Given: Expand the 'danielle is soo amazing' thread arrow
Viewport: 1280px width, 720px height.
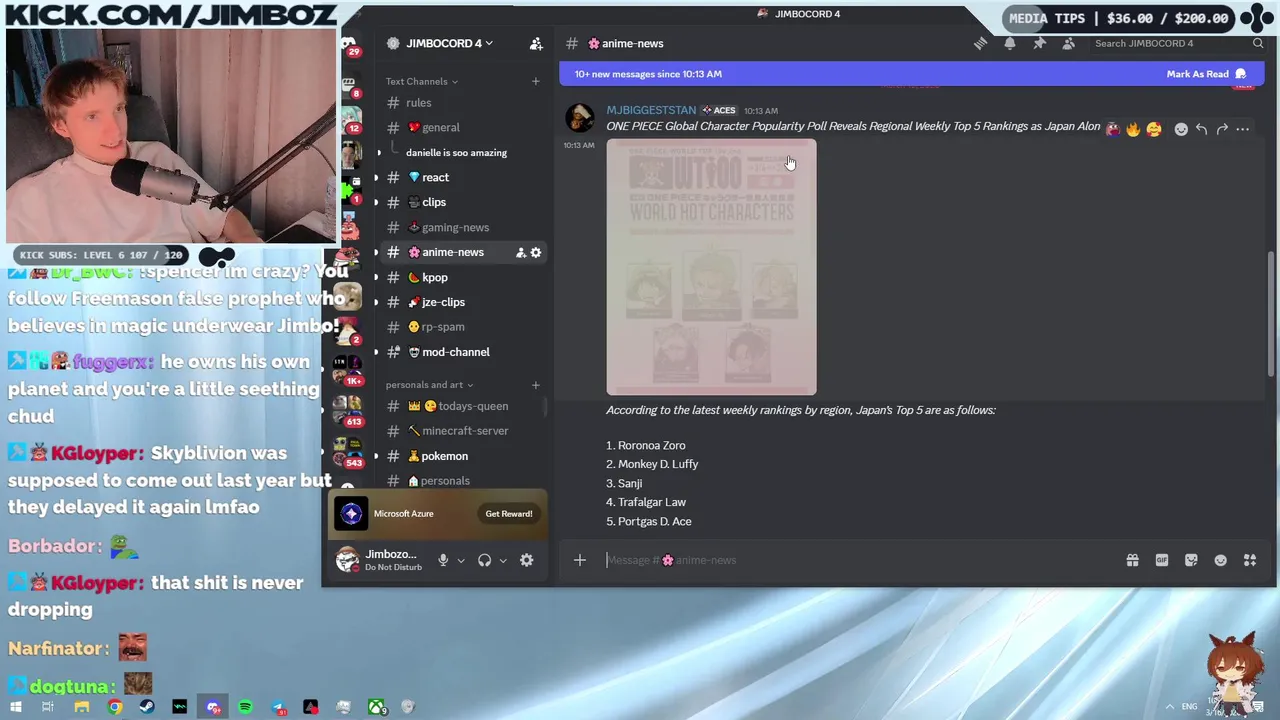Looking at the screenshot, I should [x=378, y=153].
